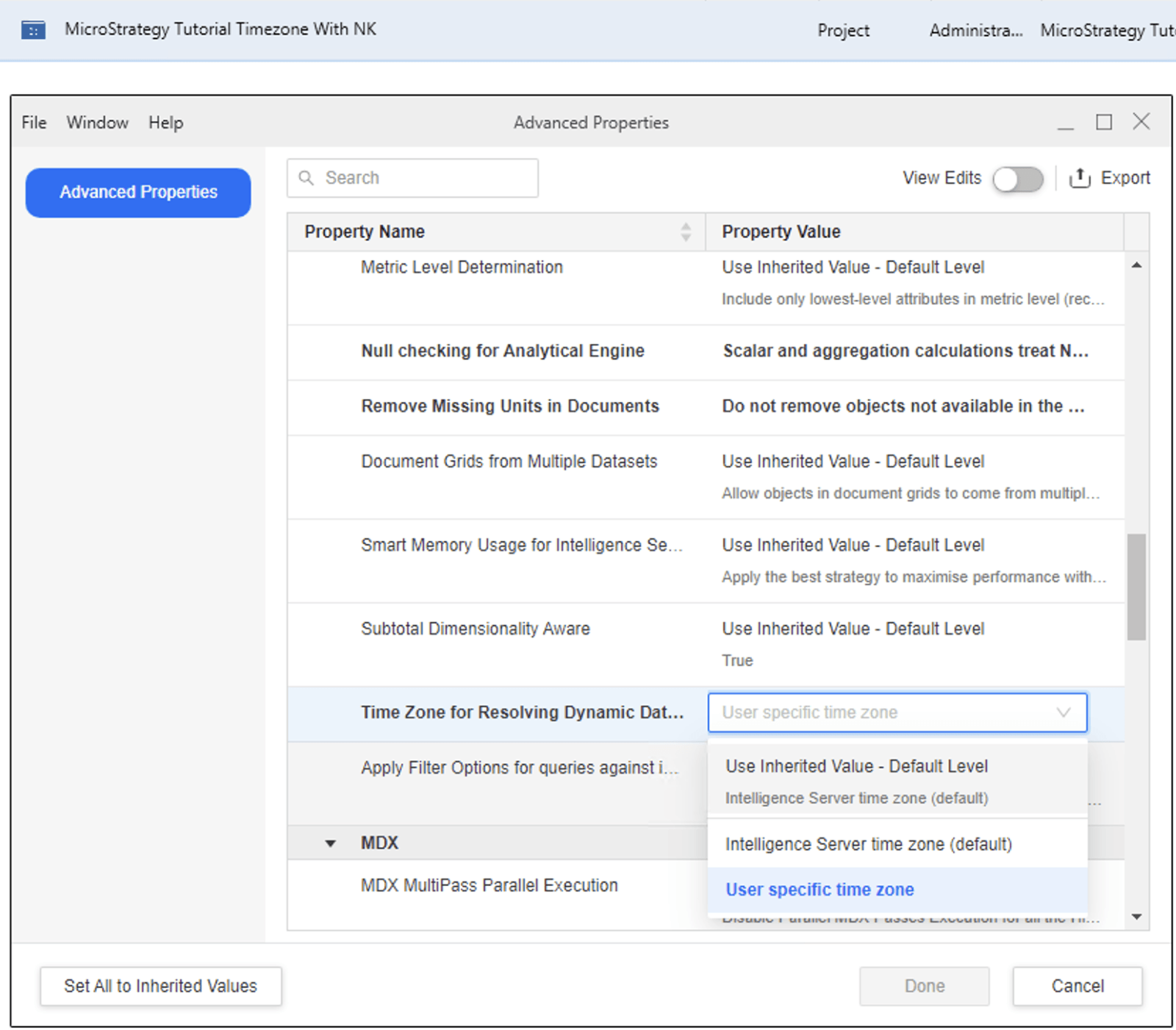The height and width of the screenshot is (1030, 1176).
Task: Click MicroStrategy Tutorial Timezone With NK title
Action: pyautogui.click(x=220, y=29)
